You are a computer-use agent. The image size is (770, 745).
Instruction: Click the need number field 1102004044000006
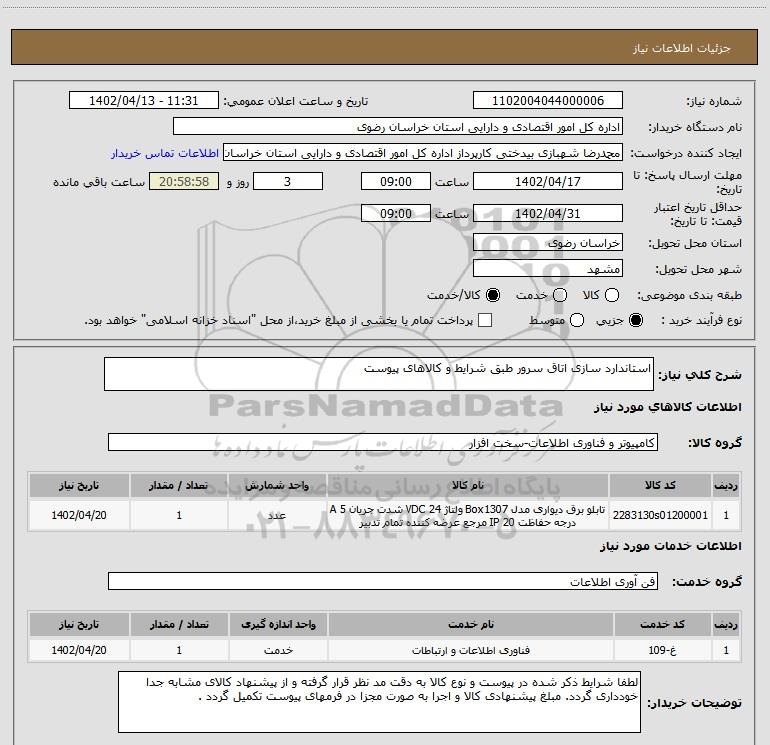point(548,100)
